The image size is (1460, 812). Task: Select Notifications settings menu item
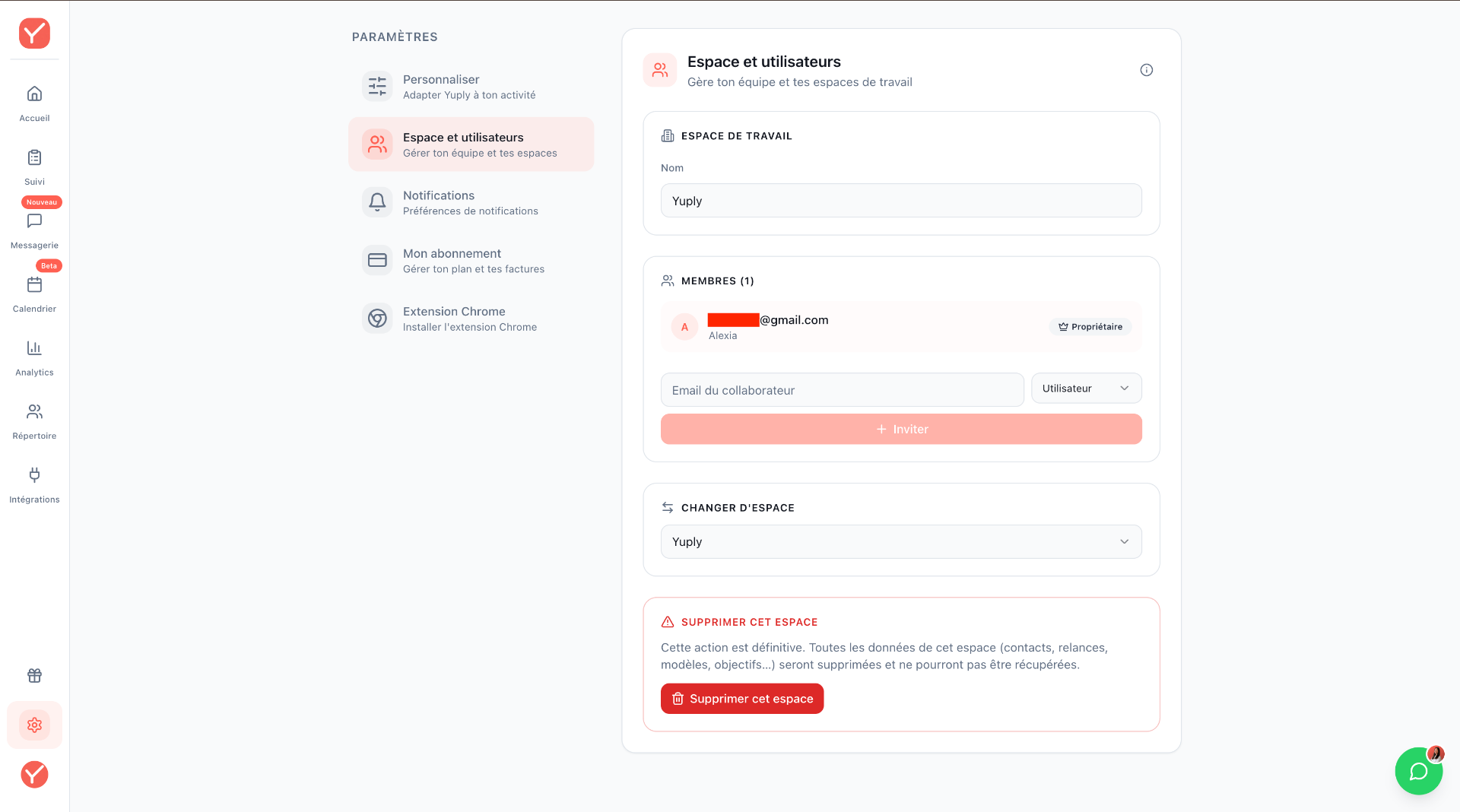[x=471, y=202]
